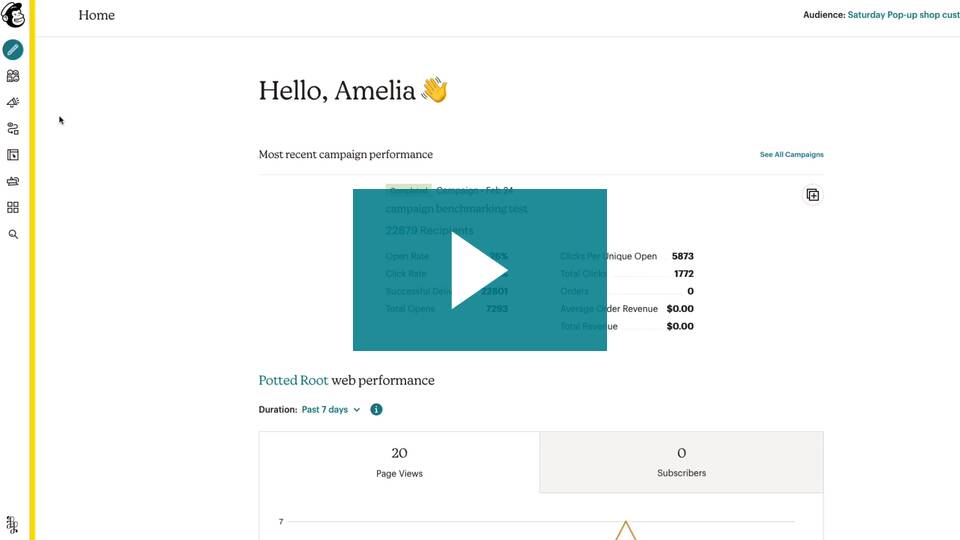Viewport: 960px width, 540px height.
Task: Open the Website icon in sidebar
Action: 13,155
